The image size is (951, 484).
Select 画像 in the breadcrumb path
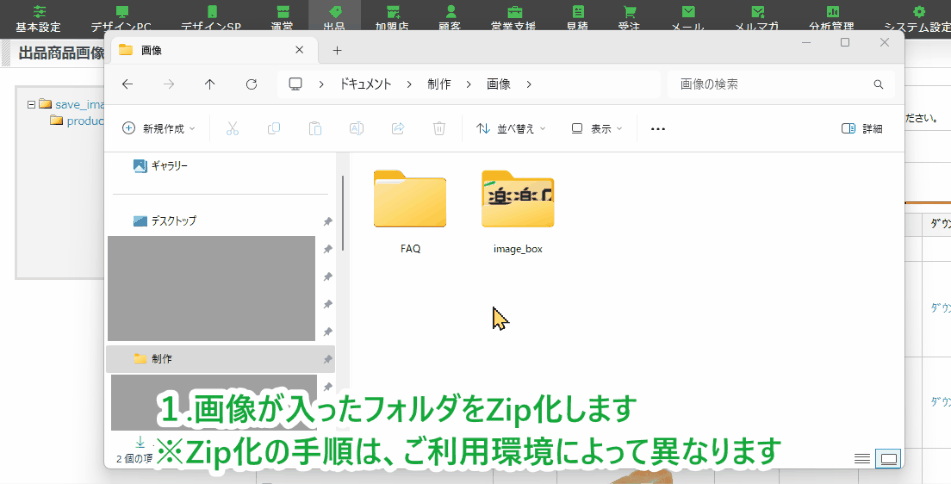499,84
